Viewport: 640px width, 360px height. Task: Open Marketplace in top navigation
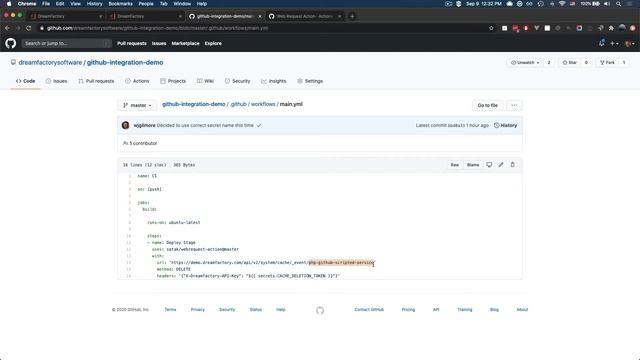pos(185,43)
